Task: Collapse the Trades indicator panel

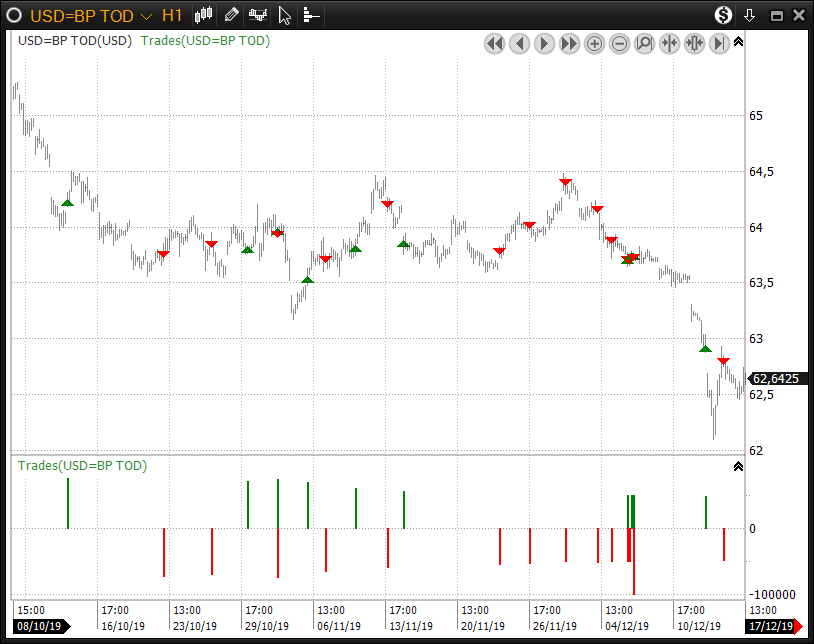Action: coord(738,466)
